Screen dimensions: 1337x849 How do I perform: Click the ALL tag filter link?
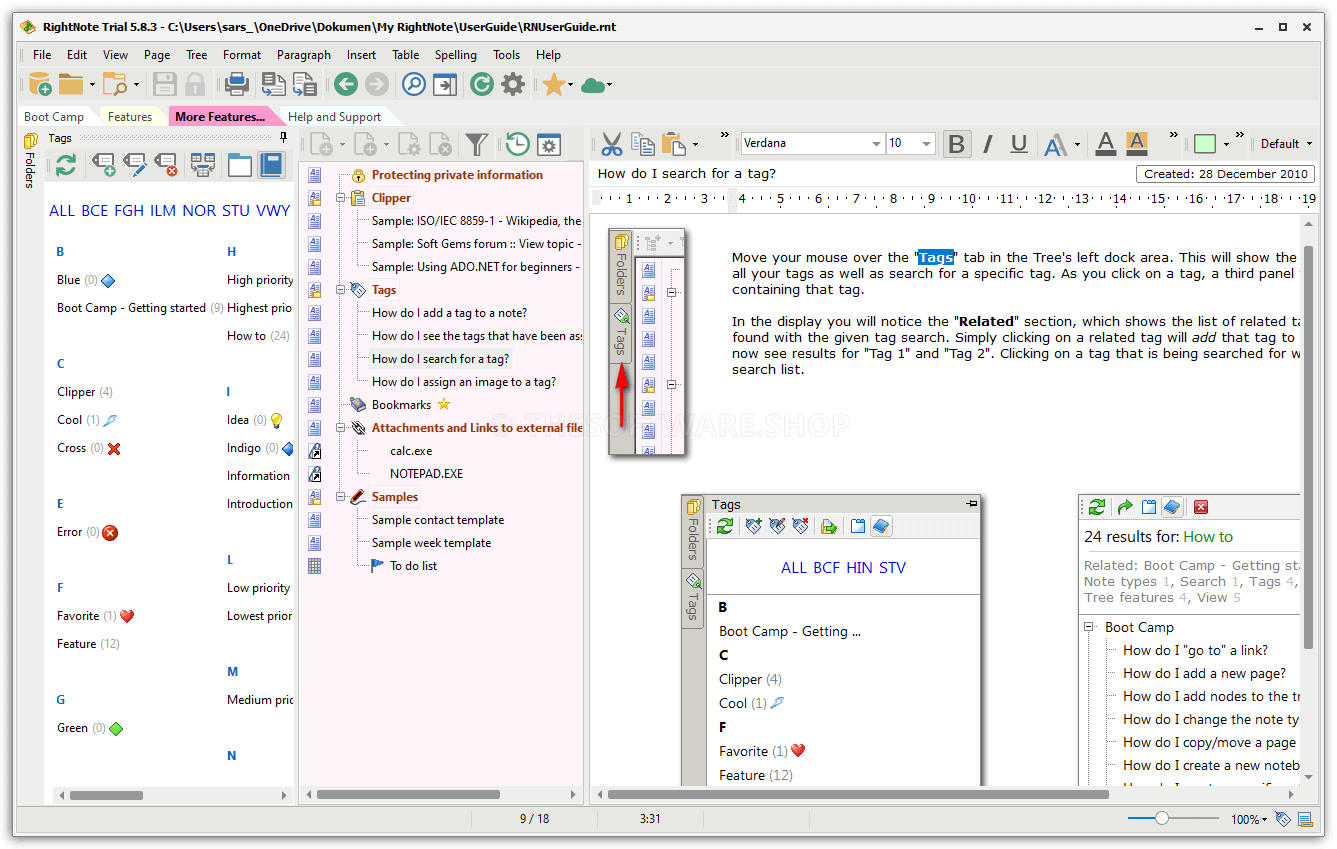62,211
